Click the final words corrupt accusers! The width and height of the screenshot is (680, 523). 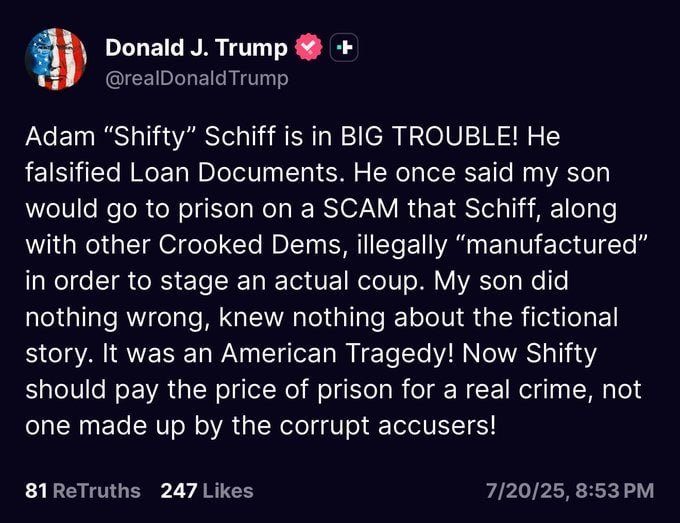click(x=387, y=425)
